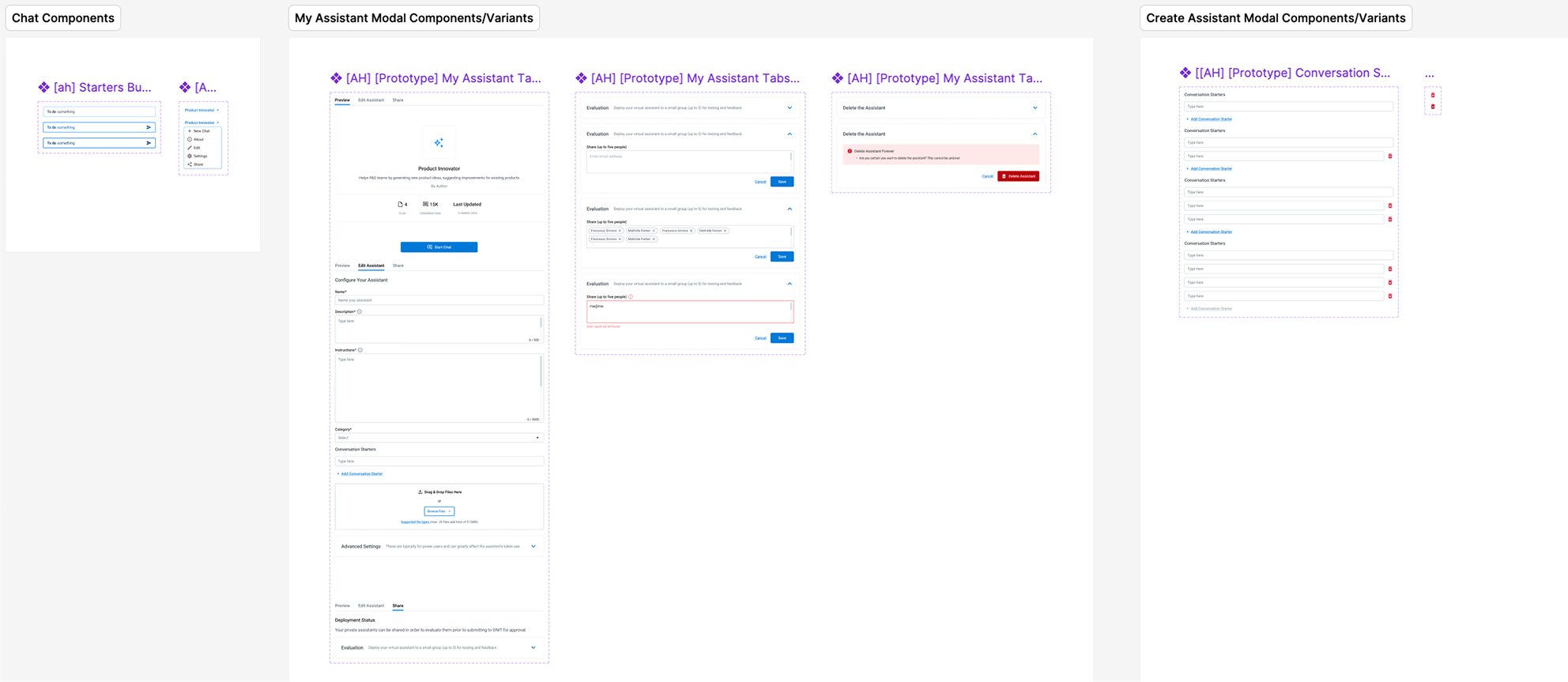
Task: Expand the Advanced Settings chevron
Action: click(533, 546)
